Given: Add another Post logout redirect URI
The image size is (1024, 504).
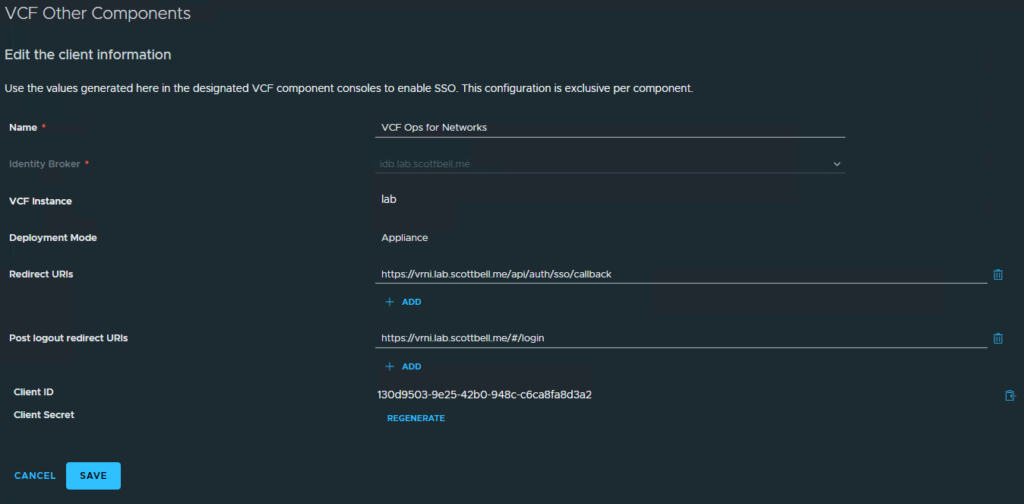Looking at the screenshot, I should click(x=403, y=366).
